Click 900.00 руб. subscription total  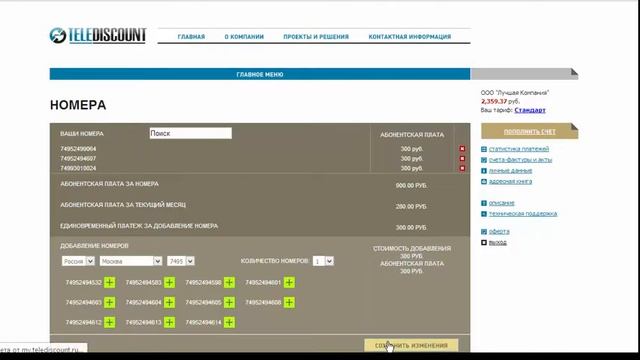[x=411, y=186]
